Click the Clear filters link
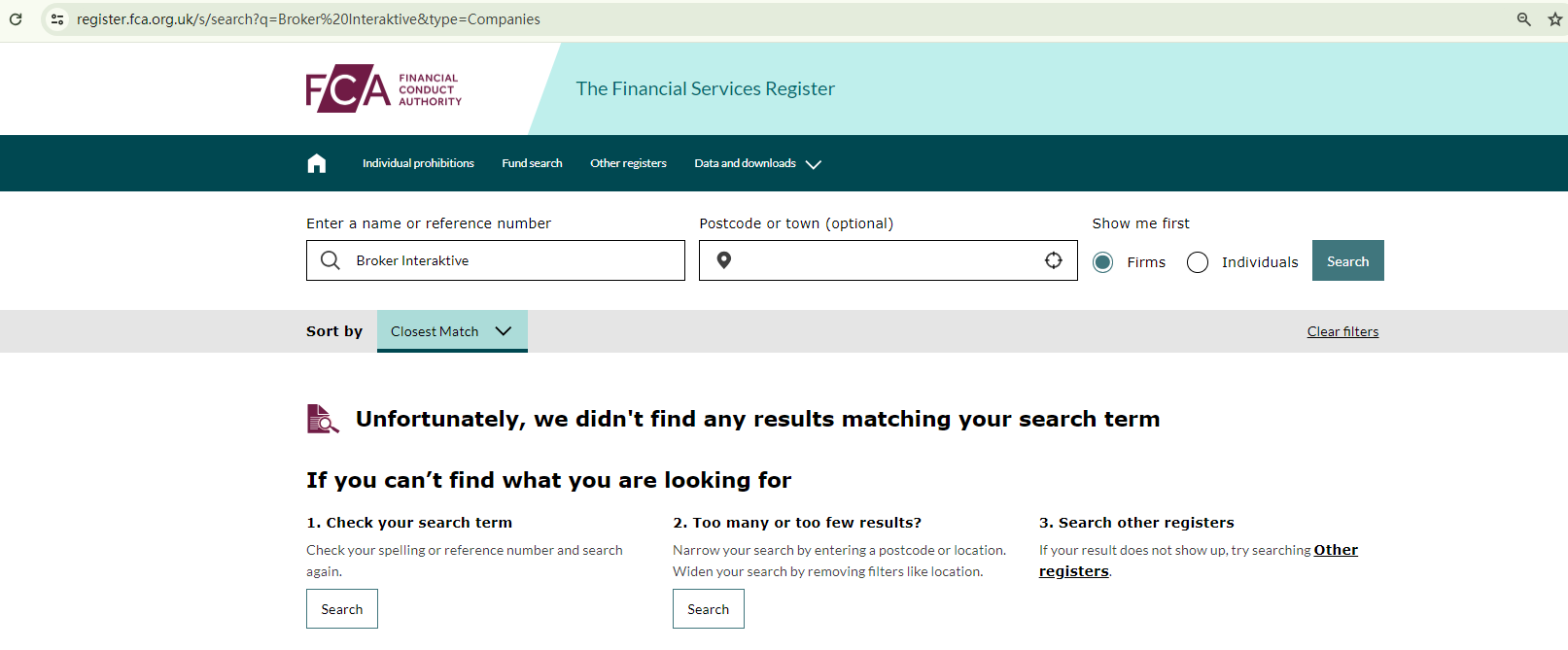 (x=1342, y=331)
